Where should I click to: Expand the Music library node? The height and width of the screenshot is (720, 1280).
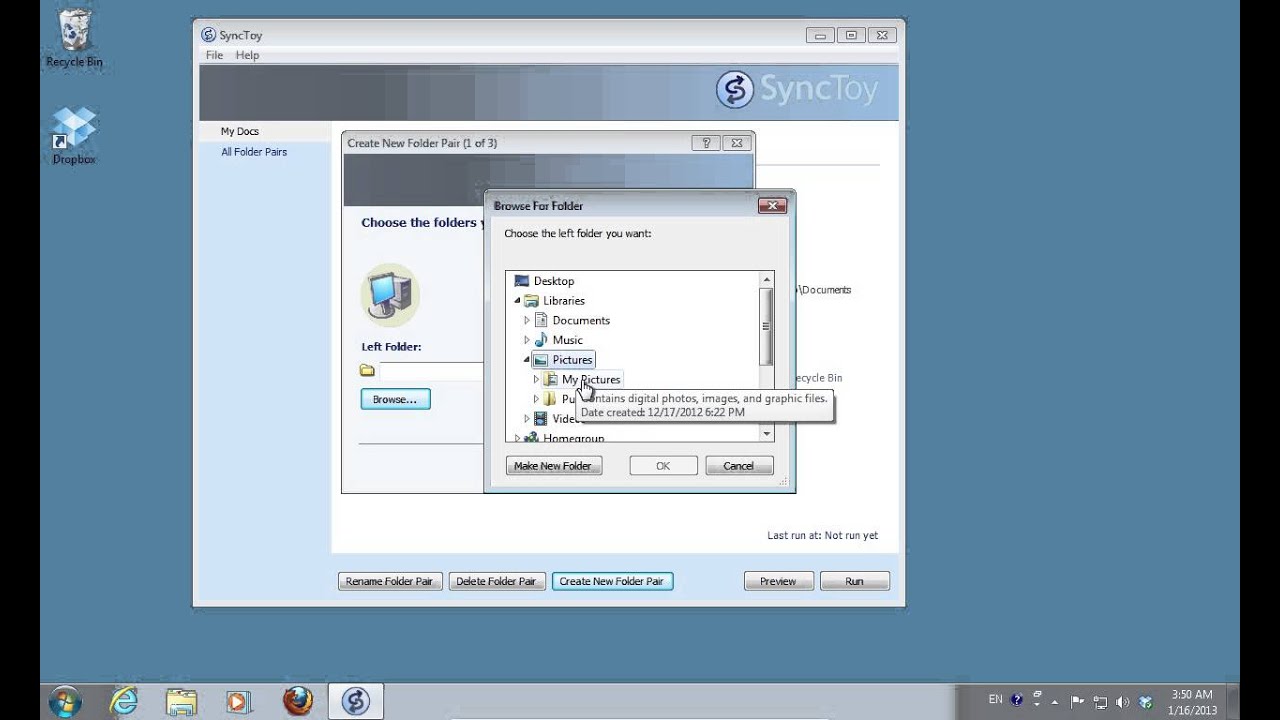[x=527, y=340]
